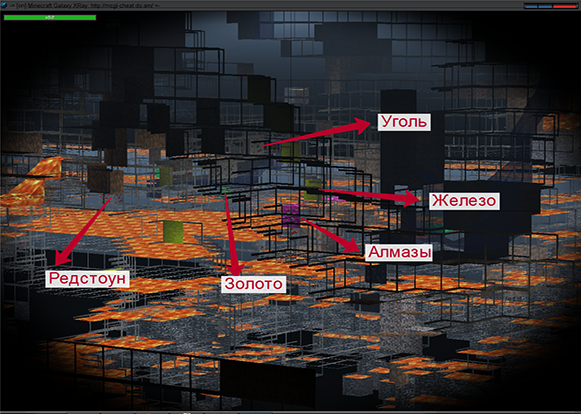Viewport: 581px width, 414px height.
Task: Click the green progress bar at top
Action: point(50,17)
